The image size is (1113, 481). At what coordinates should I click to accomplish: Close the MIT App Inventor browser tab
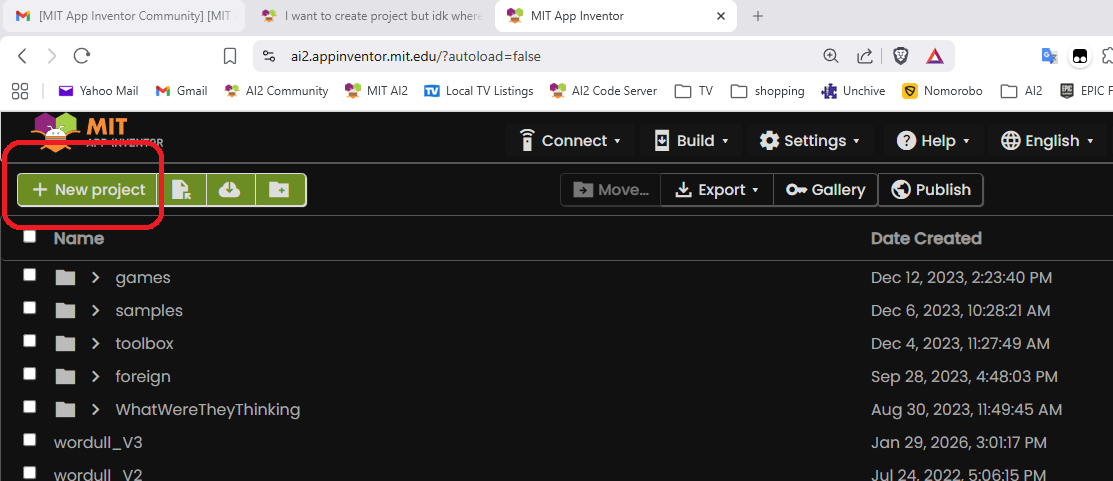721,16
